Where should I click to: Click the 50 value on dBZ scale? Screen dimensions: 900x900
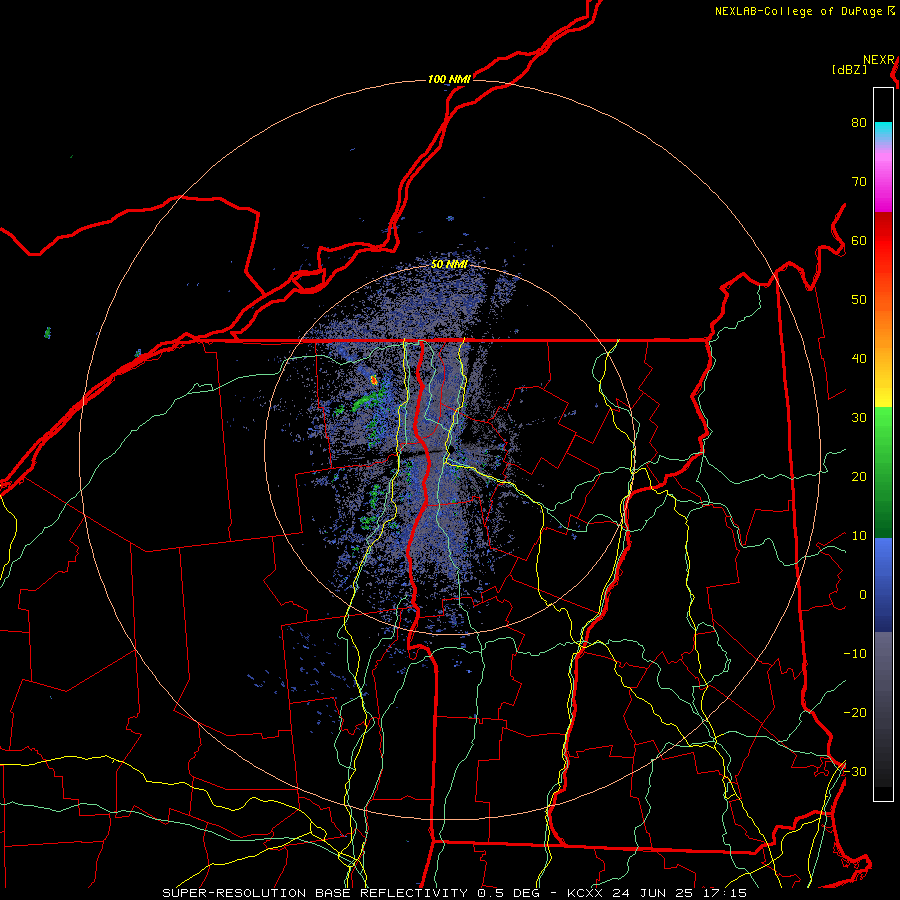pyautogui.click(x=859, y=300)
